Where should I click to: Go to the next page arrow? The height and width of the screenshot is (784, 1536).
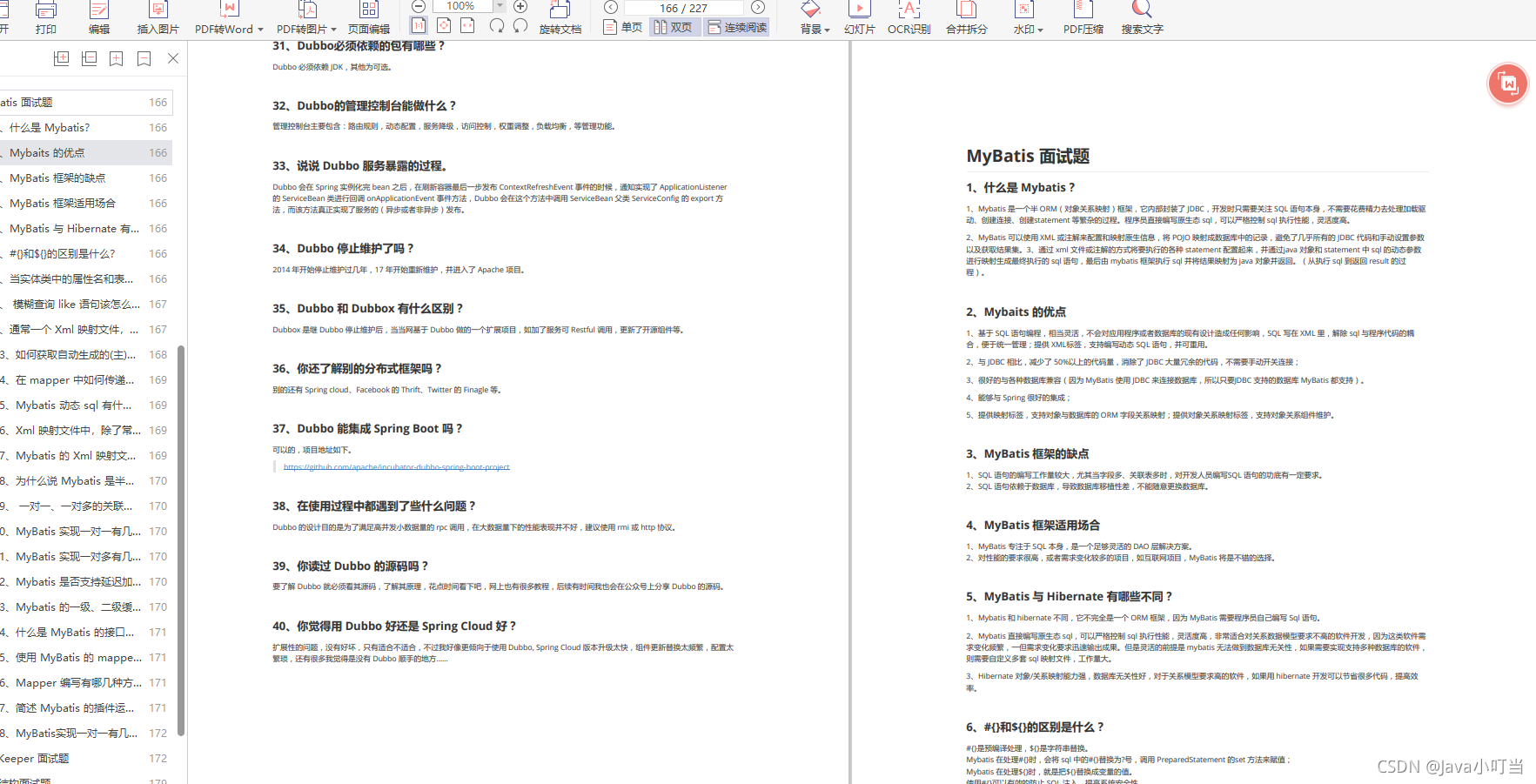pyautogui.click(x=758, y=7)
